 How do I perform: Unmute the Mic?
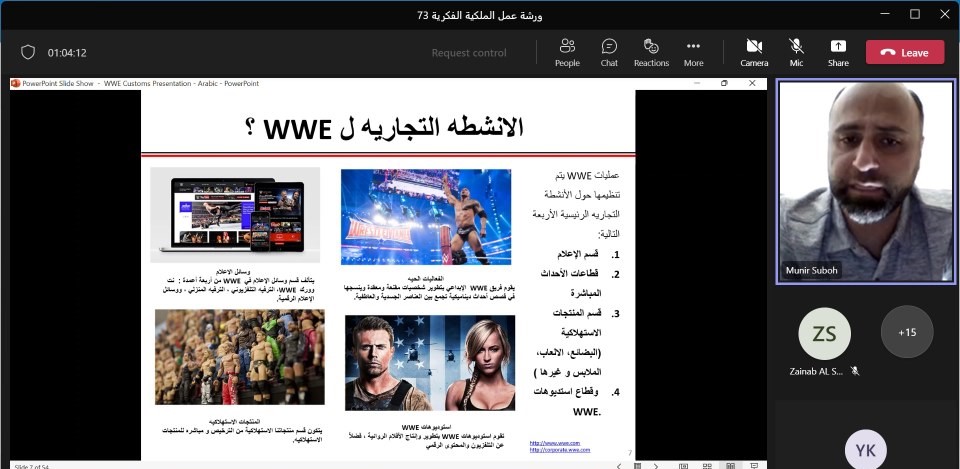click(796, 53)
